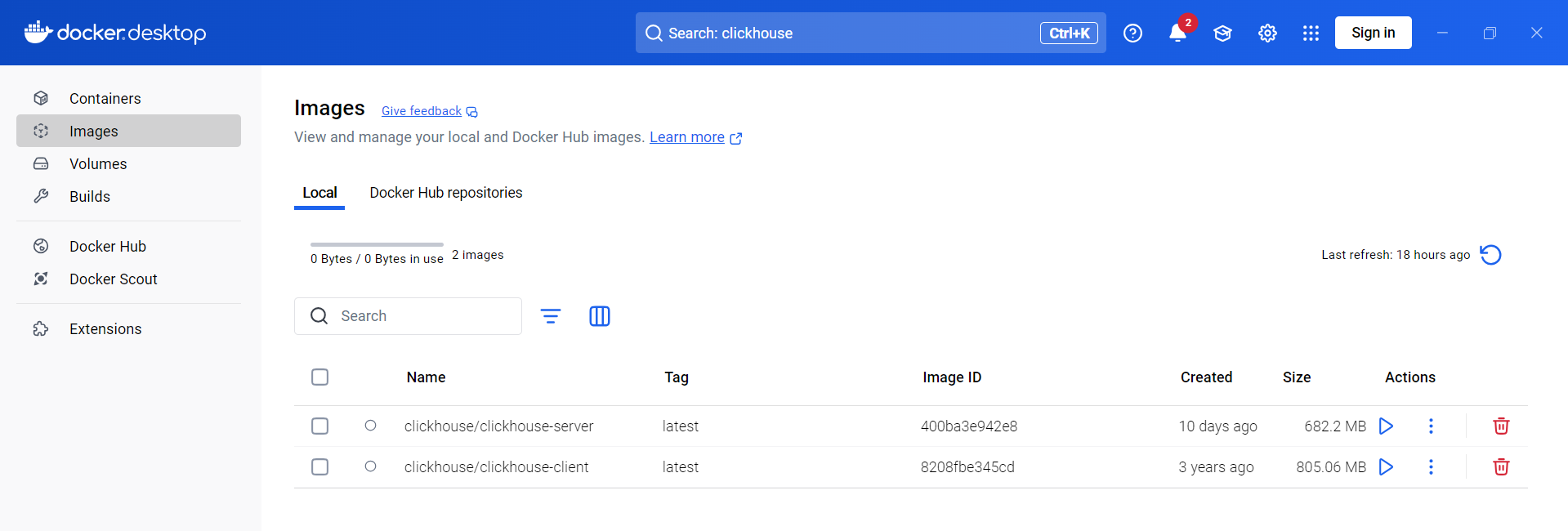Click the 3 years ago created value
The height and width of the screenshot is (531, 1568).
point(1216,467)
